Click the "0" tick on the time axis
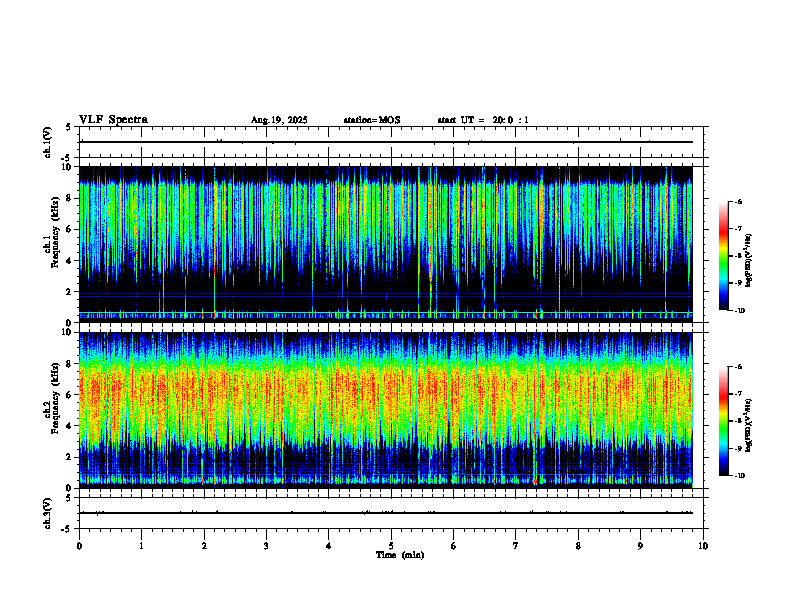The width and height of the screenshot is (792, 612). (x=79, y=546)
